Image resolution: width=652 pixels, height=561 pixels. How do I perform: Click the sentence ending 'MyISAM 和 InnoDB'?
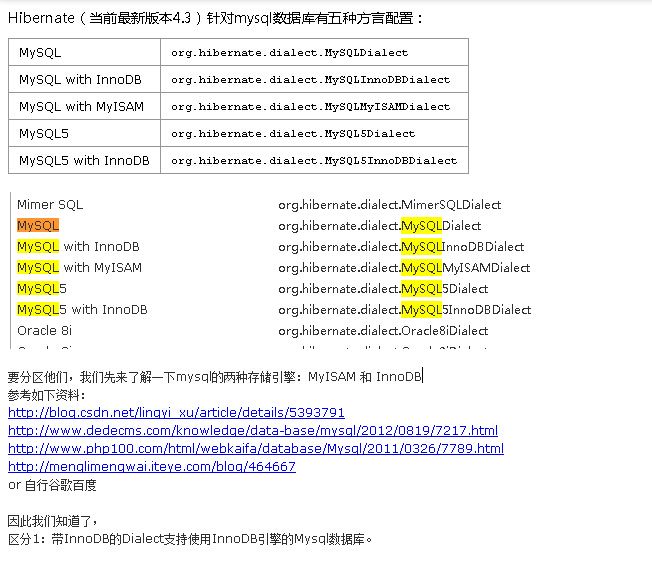[215, 377]
